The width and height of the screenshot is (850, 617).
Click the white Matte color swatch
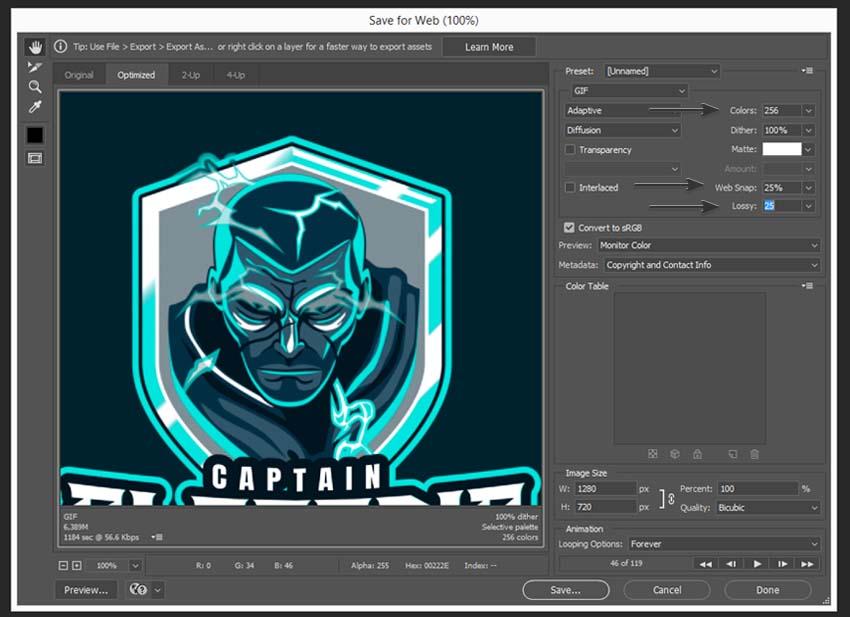pos(781,149)
